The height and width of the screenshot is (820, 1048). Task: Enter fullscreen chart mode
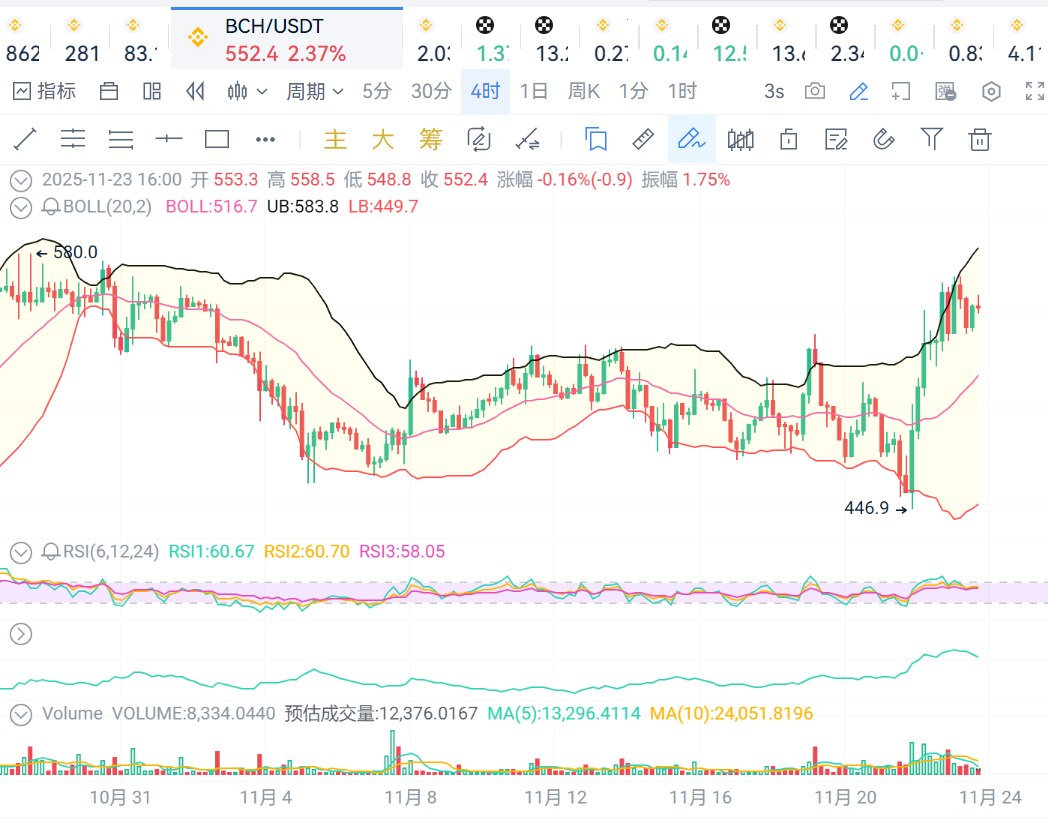coord(1035,92)
